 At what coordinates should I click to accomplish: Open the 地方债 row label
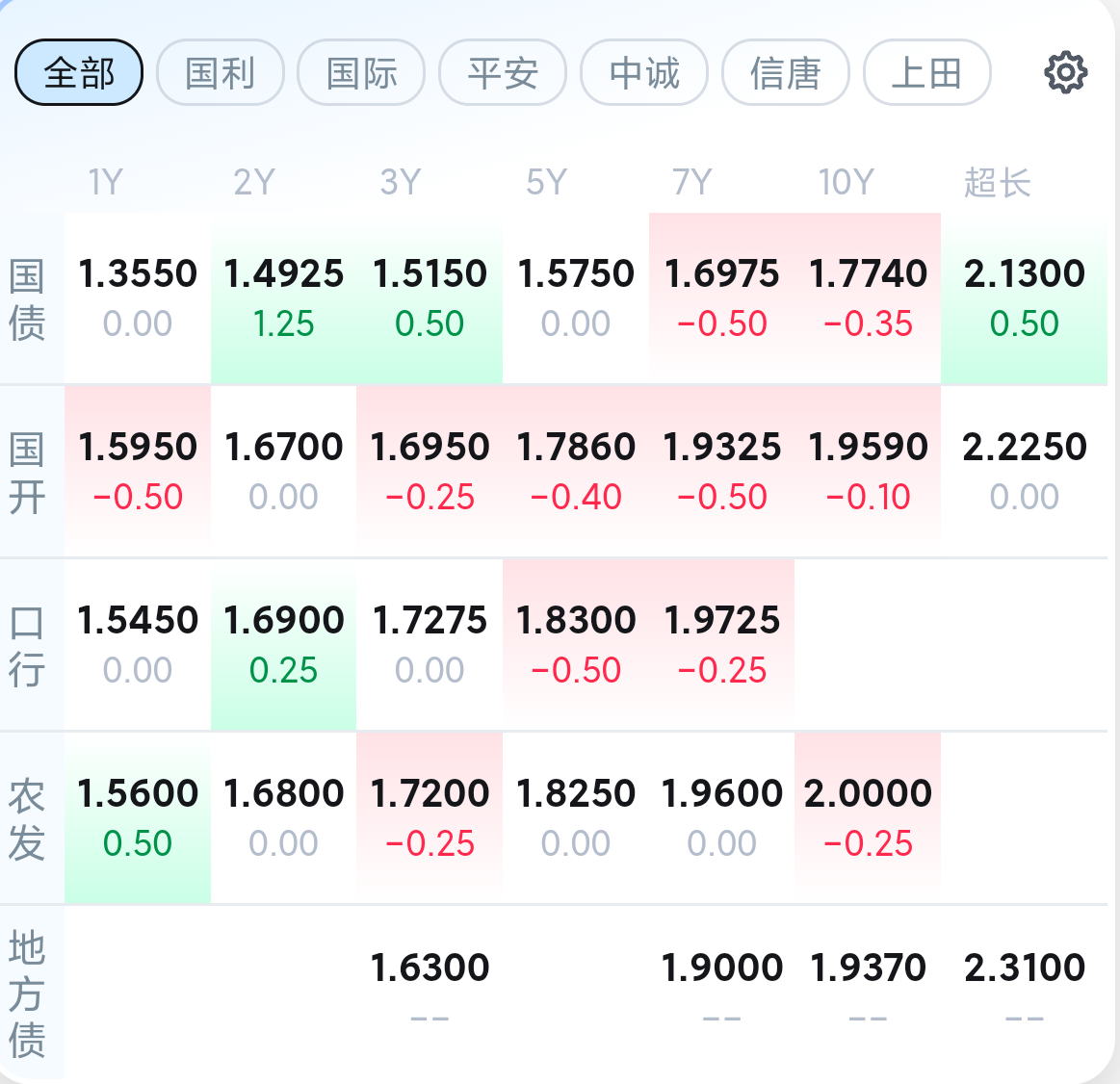(27, 994)
